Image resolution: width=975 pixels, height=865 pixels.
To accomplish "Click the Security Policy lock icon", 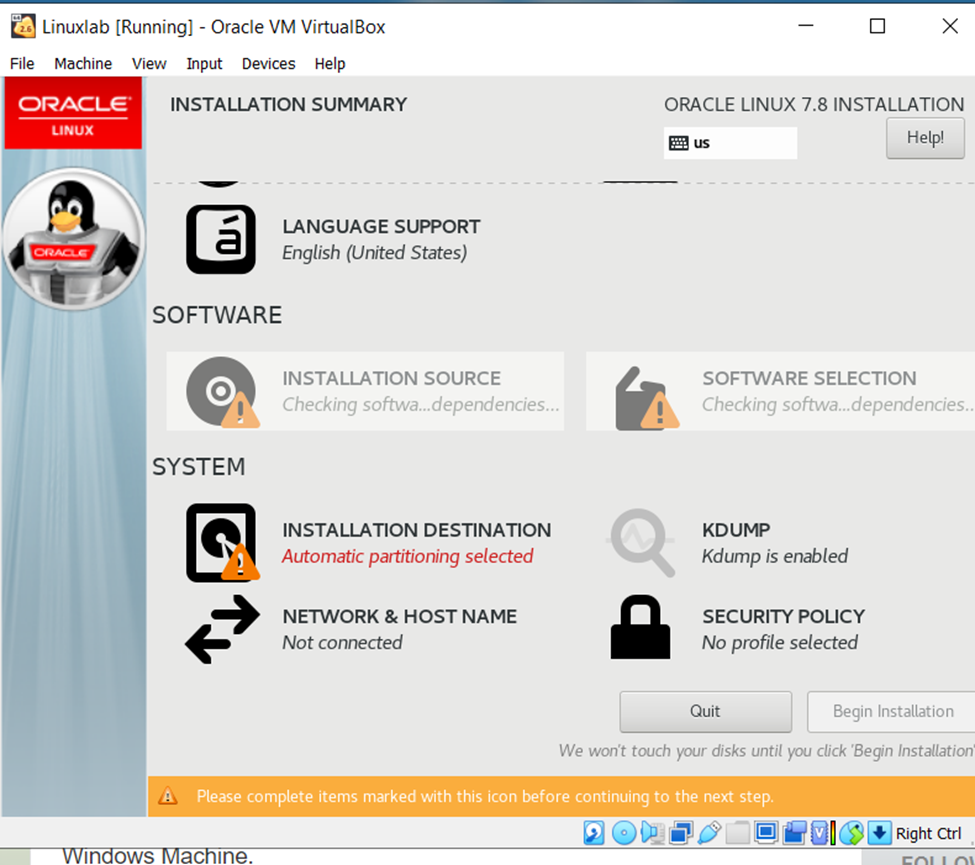I will 640,627.
